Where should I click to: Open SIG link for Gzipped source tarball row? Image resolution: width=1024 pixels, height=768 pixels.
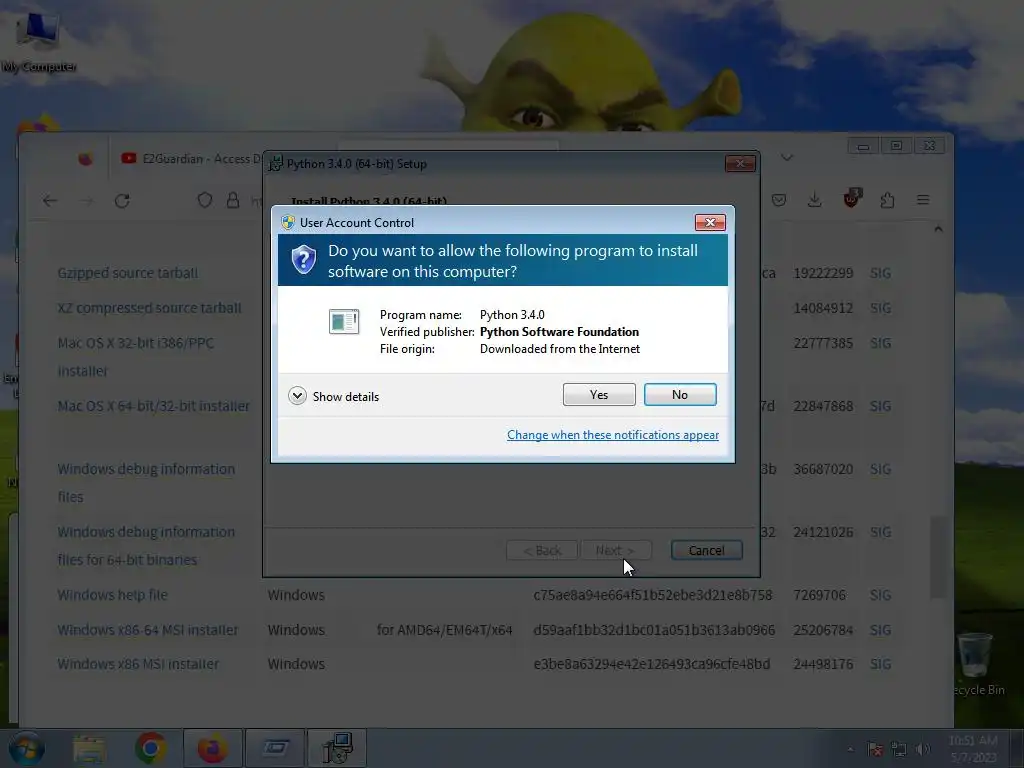[x=880, y=273]
